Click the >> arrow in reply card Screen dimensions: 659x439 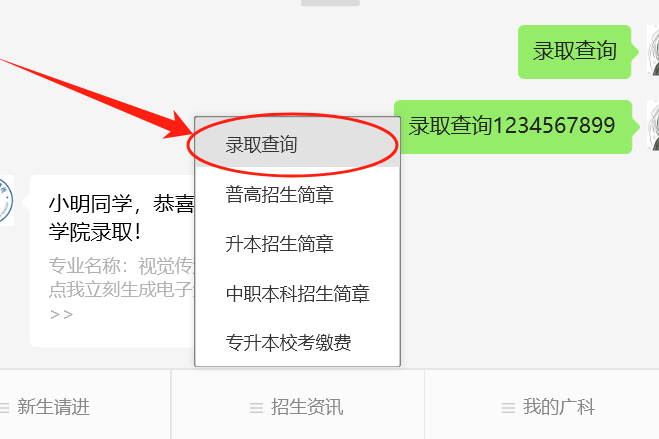(x=61, y=314)
